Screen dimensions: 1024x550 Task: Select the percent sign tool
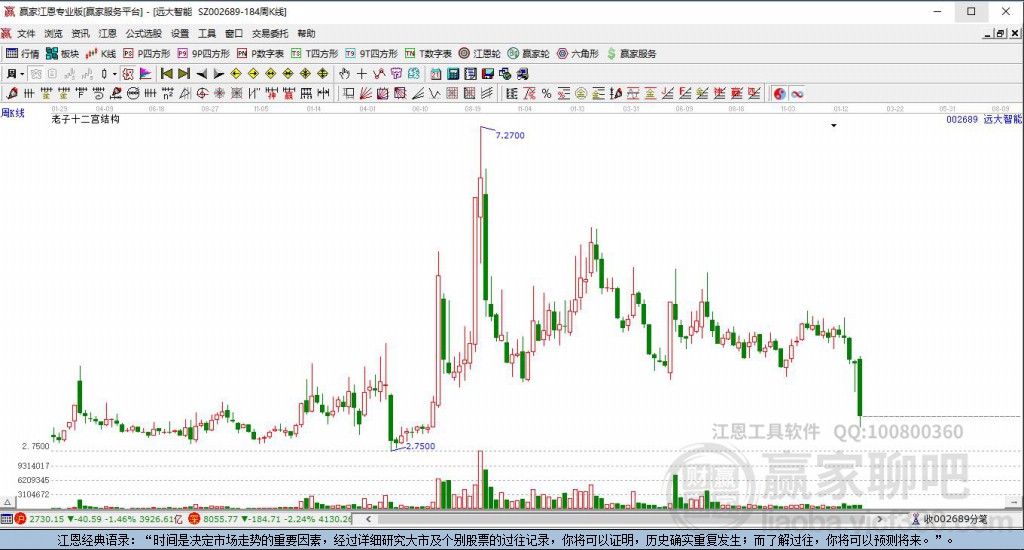pyautogui.click(x=547, y=93)
